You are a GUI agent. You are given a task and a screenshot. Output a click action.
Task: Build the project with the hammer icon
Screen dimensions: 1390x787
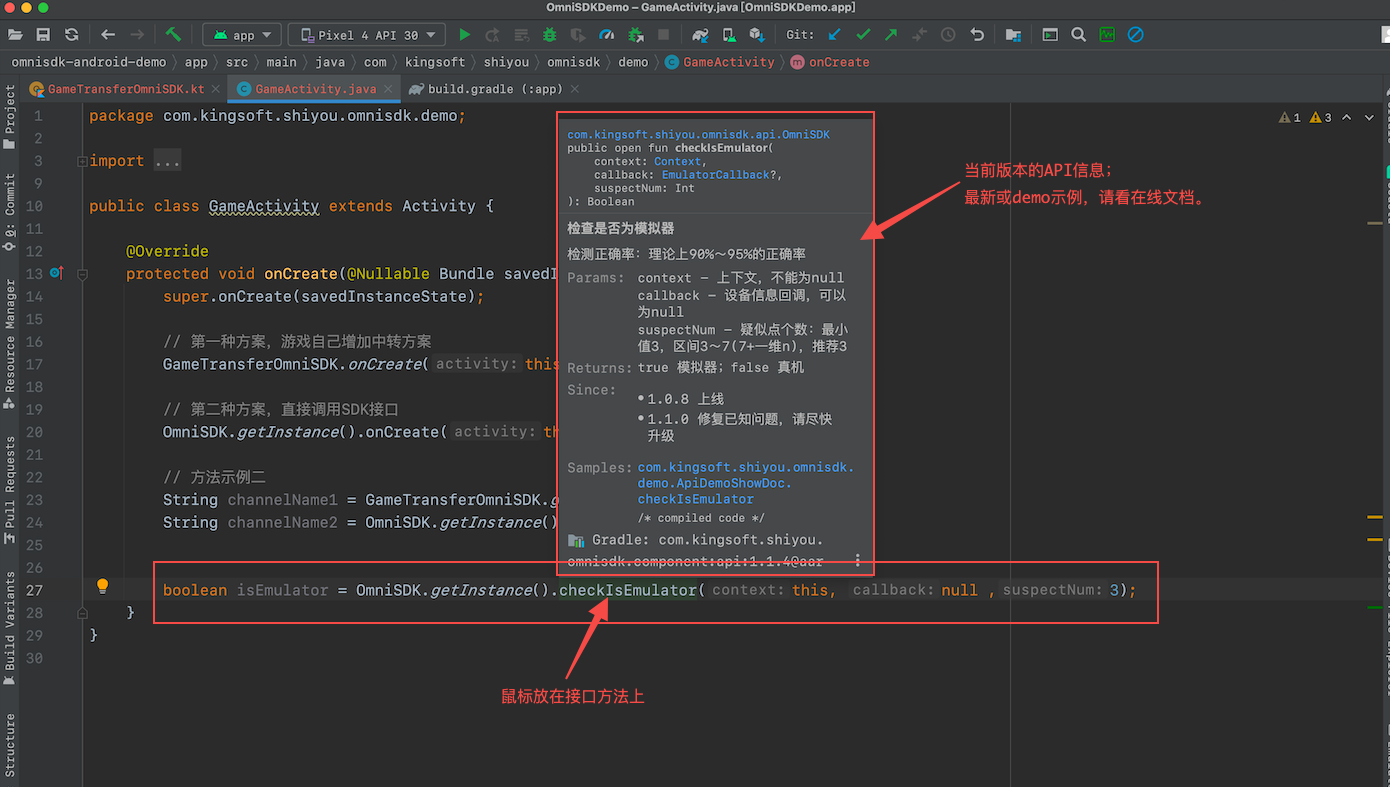(x=173, y=34)
